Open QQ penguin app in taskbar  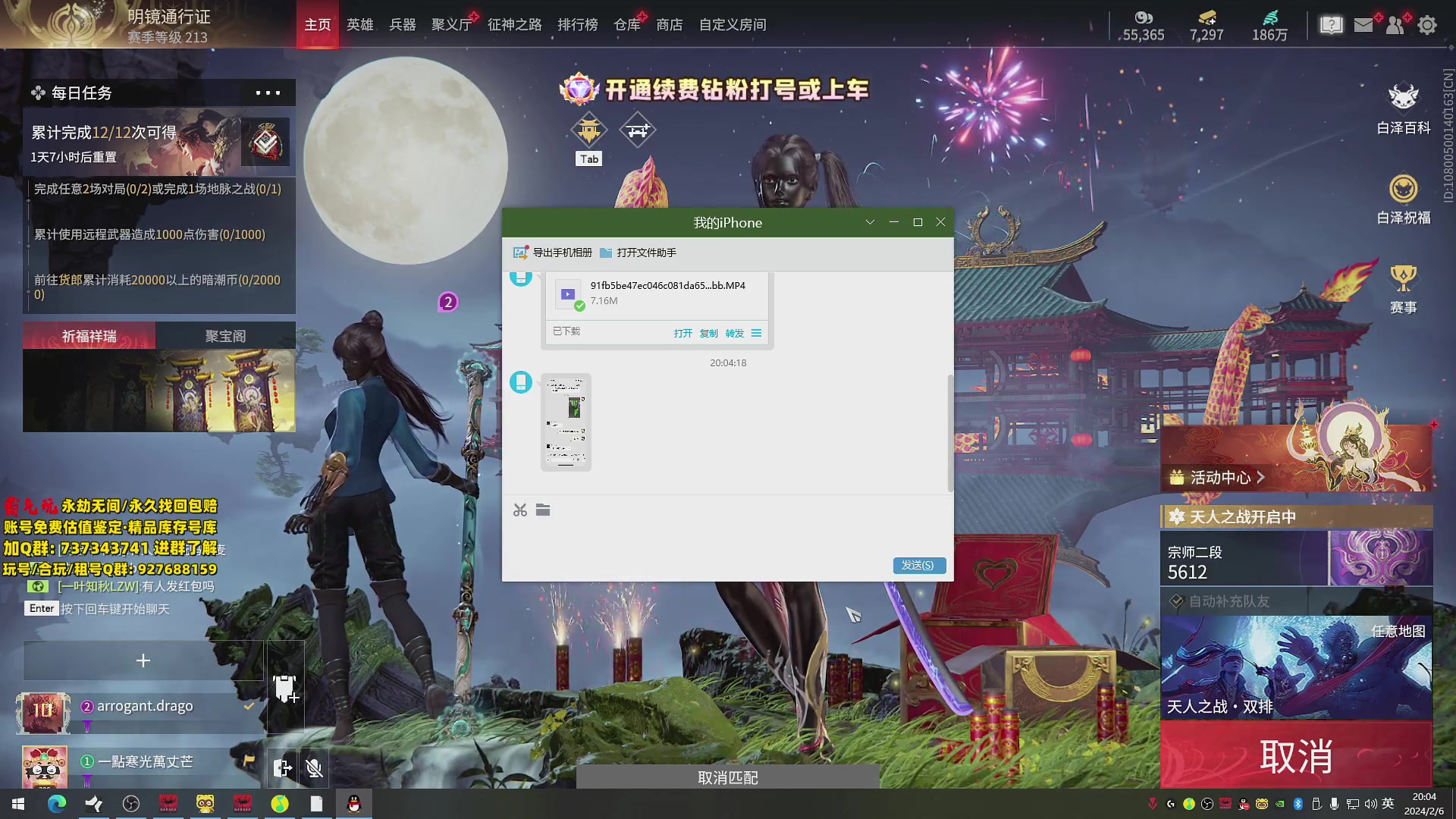tap(353, 804)
